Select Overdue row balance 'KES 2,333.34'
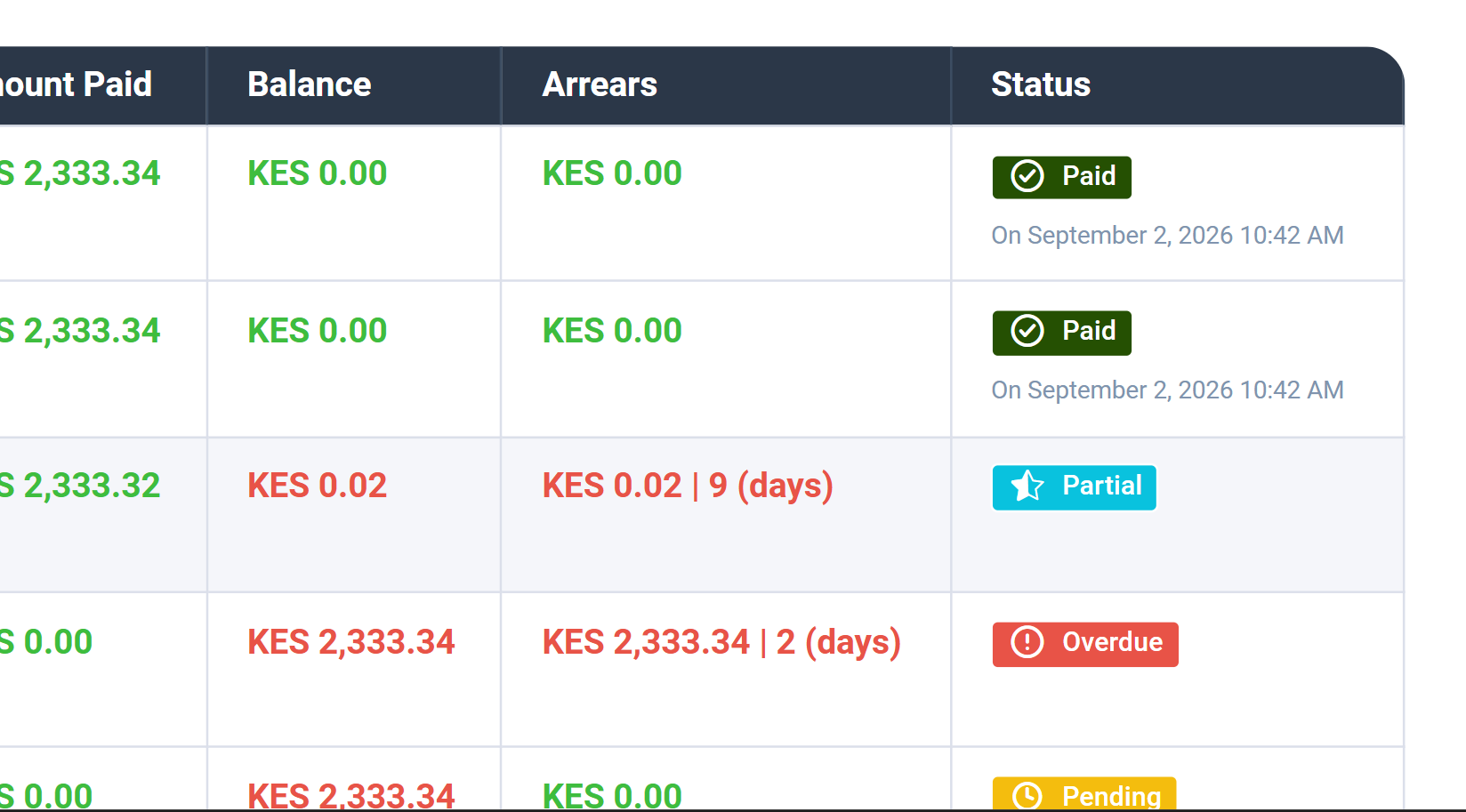Viewport: 1466px width, 812px height. tap(350, 642)
